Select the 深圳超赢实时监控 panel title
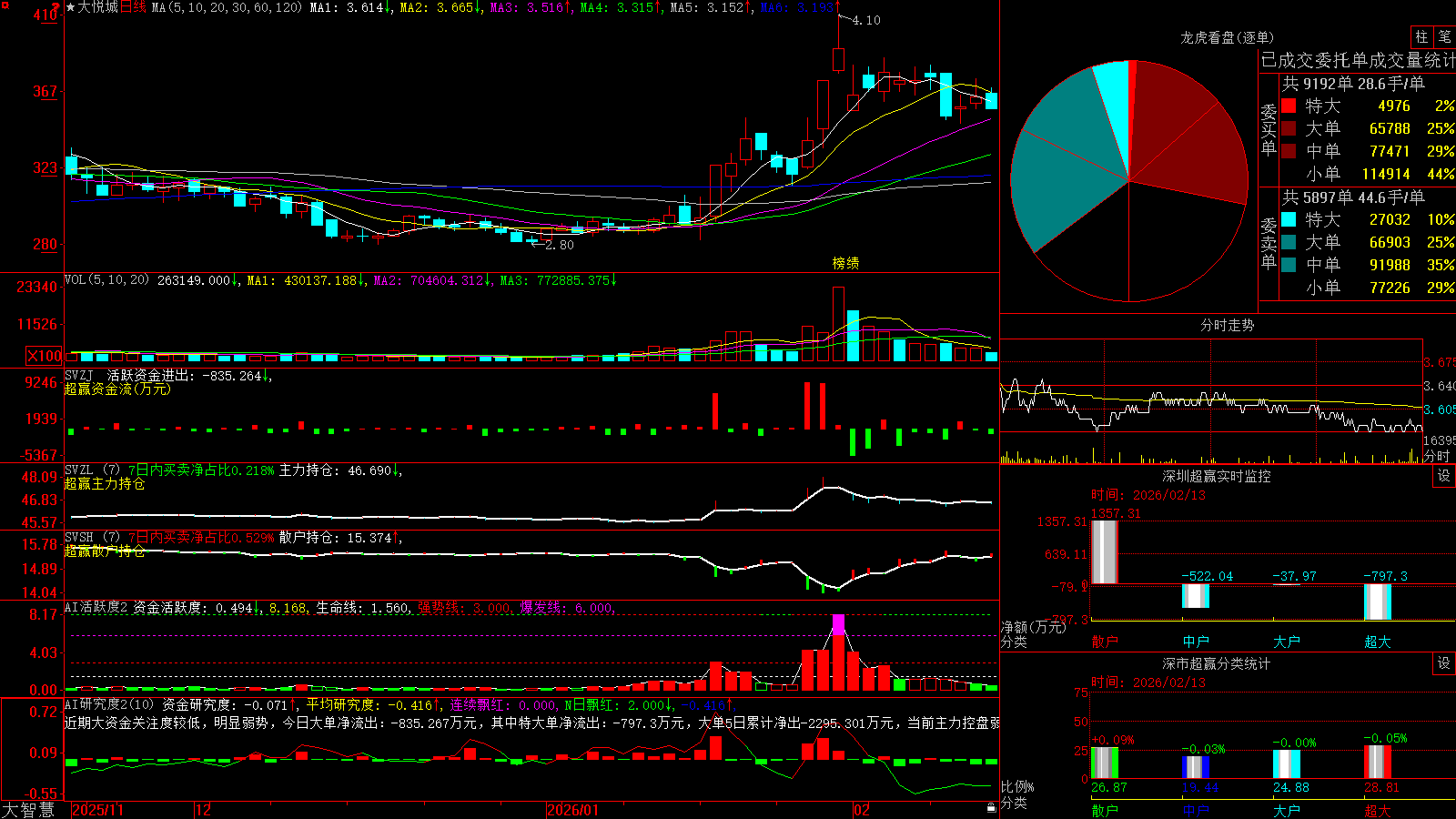 [1217, 476]
